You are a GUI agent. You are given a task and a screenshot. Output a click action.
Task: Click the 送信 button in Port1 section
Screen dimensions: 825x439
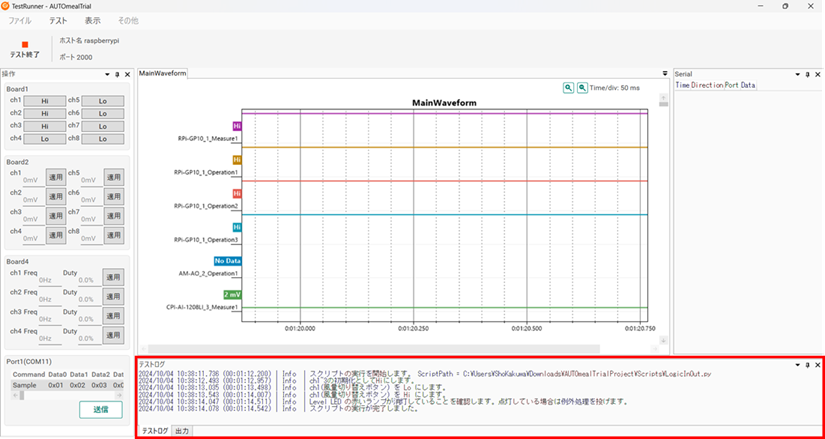pos(100,409)
